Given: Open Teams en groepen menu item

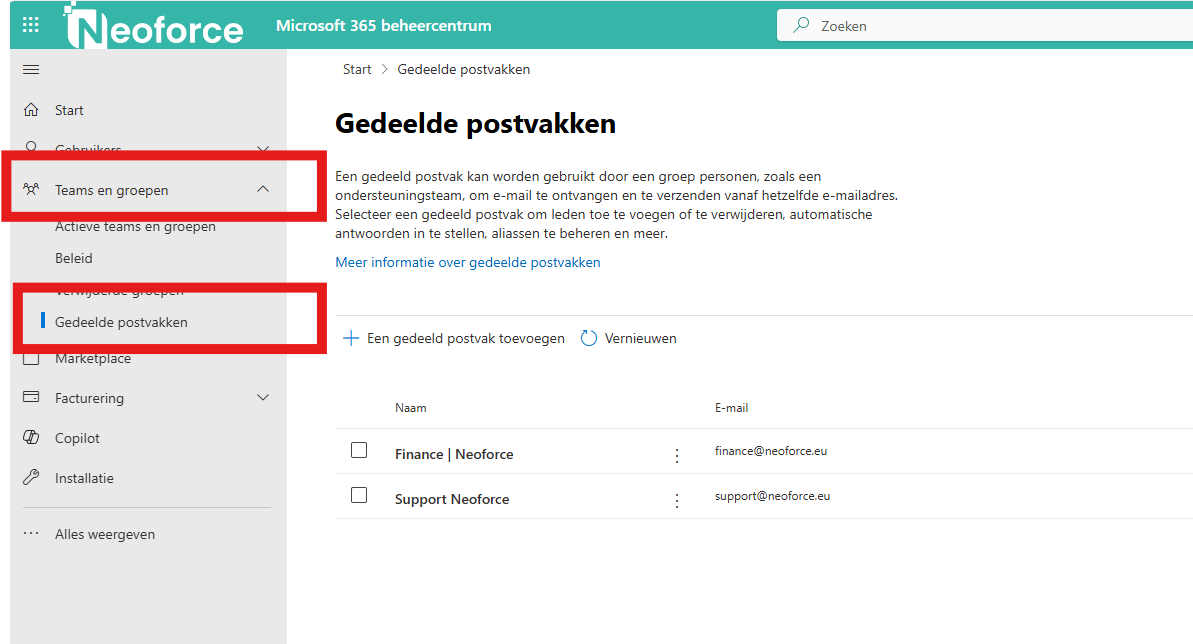Looking at the screenshot, I should [112, 190].
